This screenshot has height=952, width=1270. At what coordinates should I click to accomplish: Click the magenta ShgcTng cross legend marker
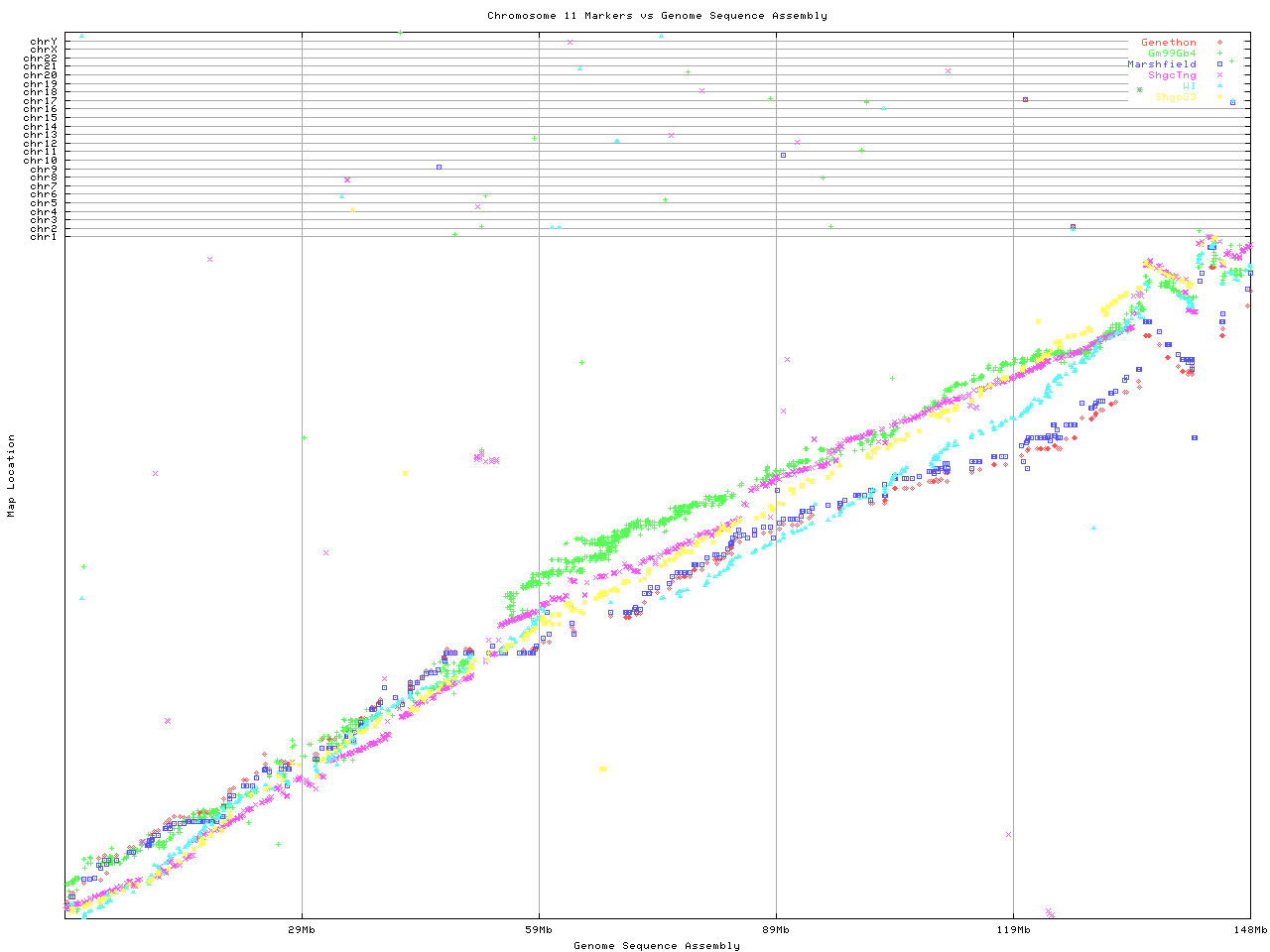[1219, 75]
